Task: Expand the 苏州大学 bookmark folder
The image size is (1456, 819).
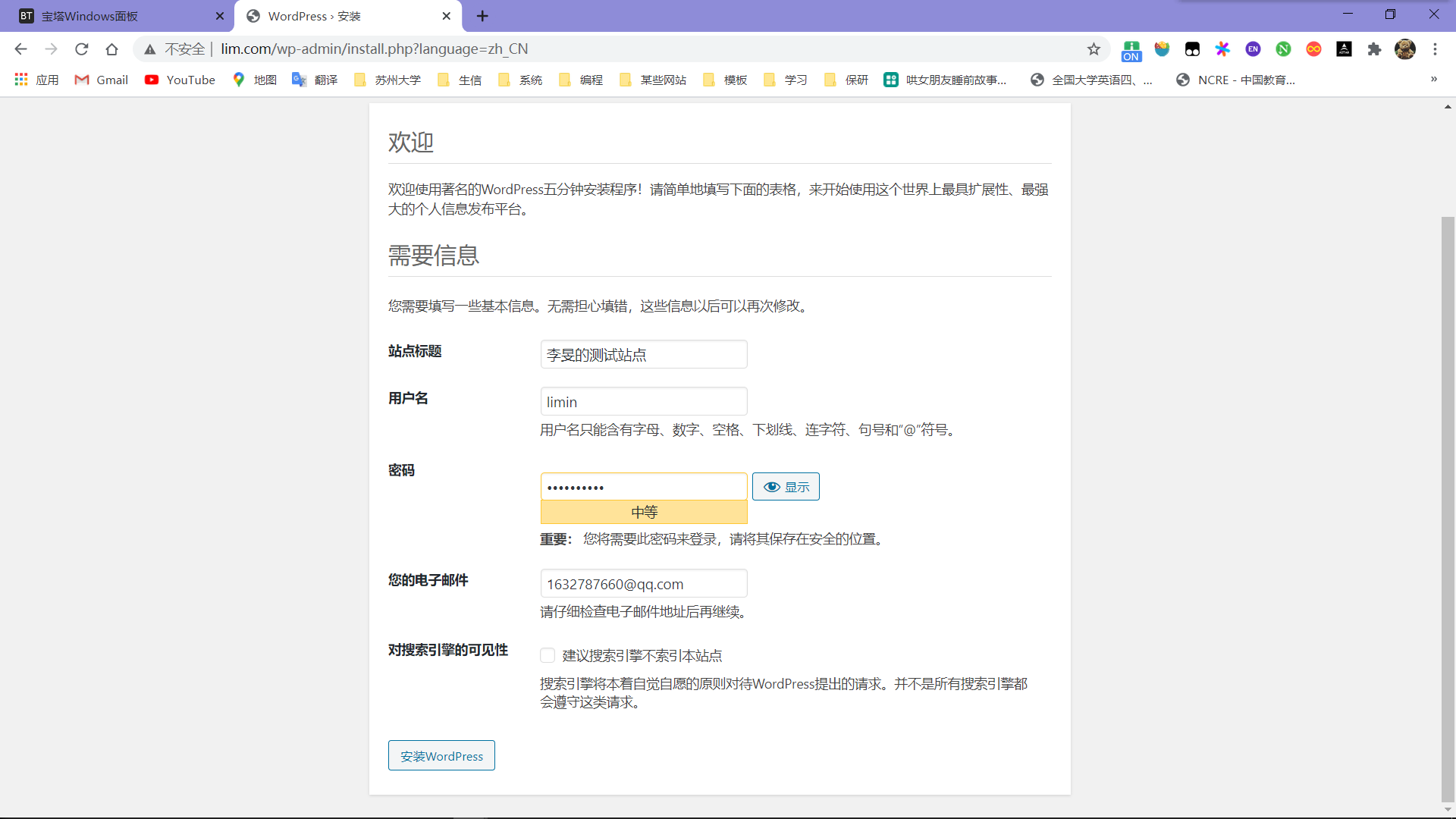Action: coord(388,80)
